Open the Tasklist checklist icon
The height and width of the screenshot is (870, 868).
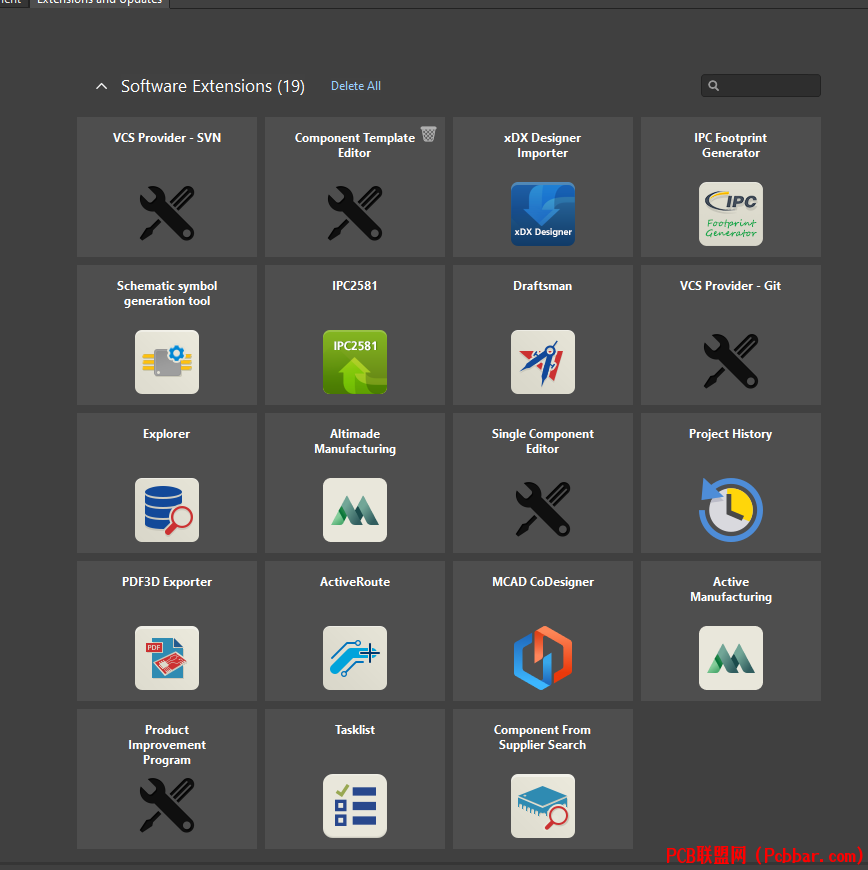tap(355, 806)
